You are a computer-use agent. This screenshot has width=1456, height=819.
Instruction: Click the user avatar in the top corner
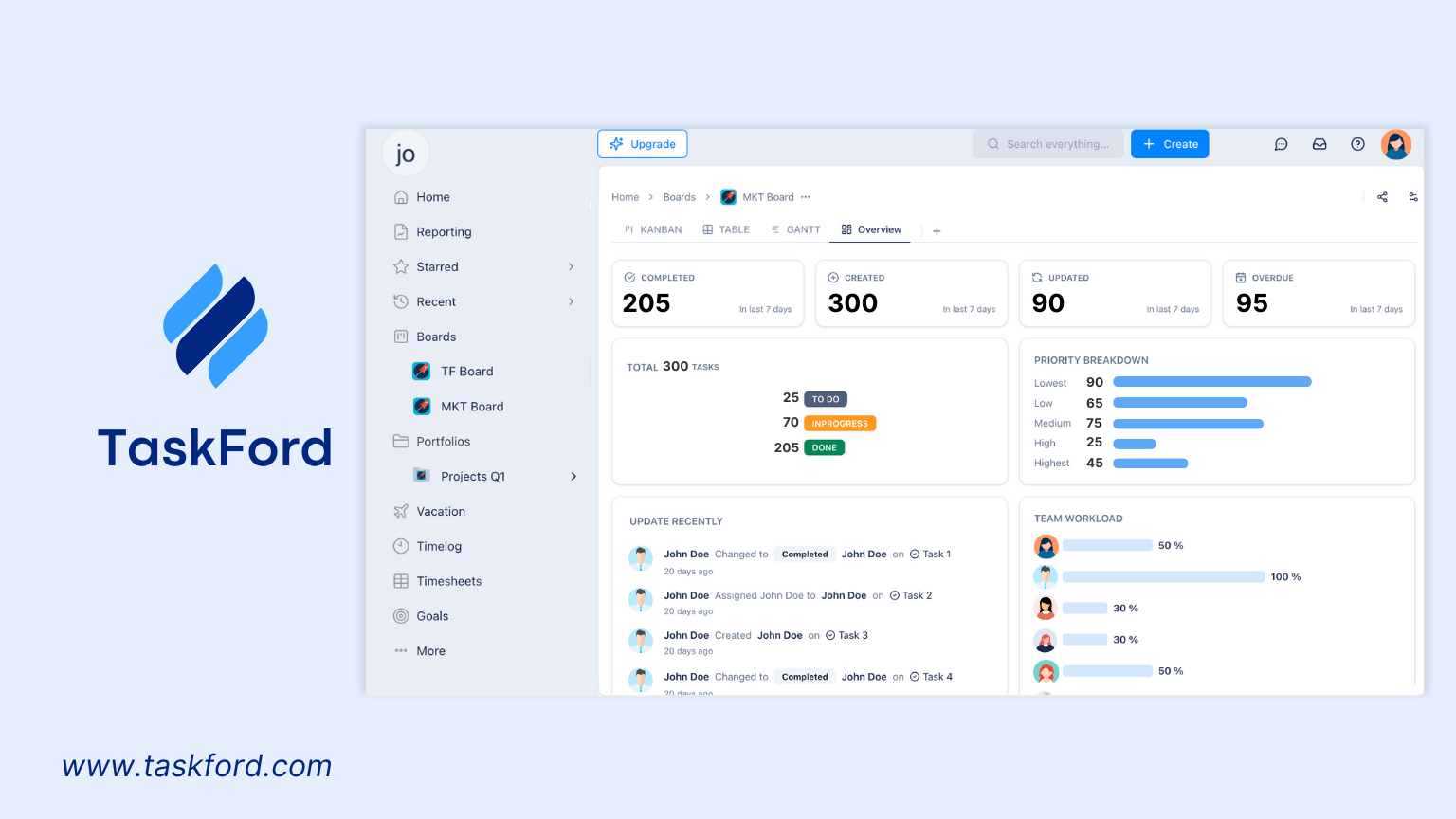pos(1395,144)
